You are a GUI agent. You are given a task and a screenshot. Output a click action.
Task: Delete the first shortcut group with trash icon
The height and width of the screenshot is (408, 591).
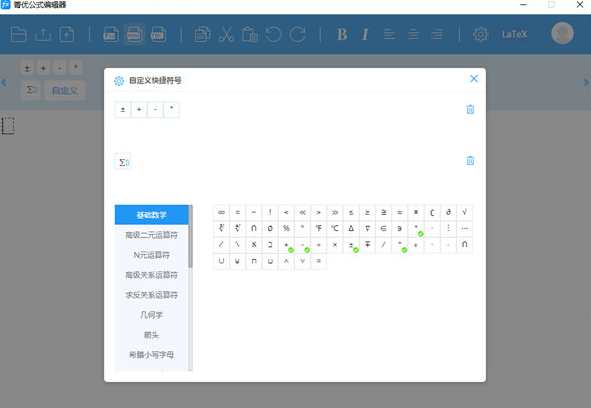470,109
